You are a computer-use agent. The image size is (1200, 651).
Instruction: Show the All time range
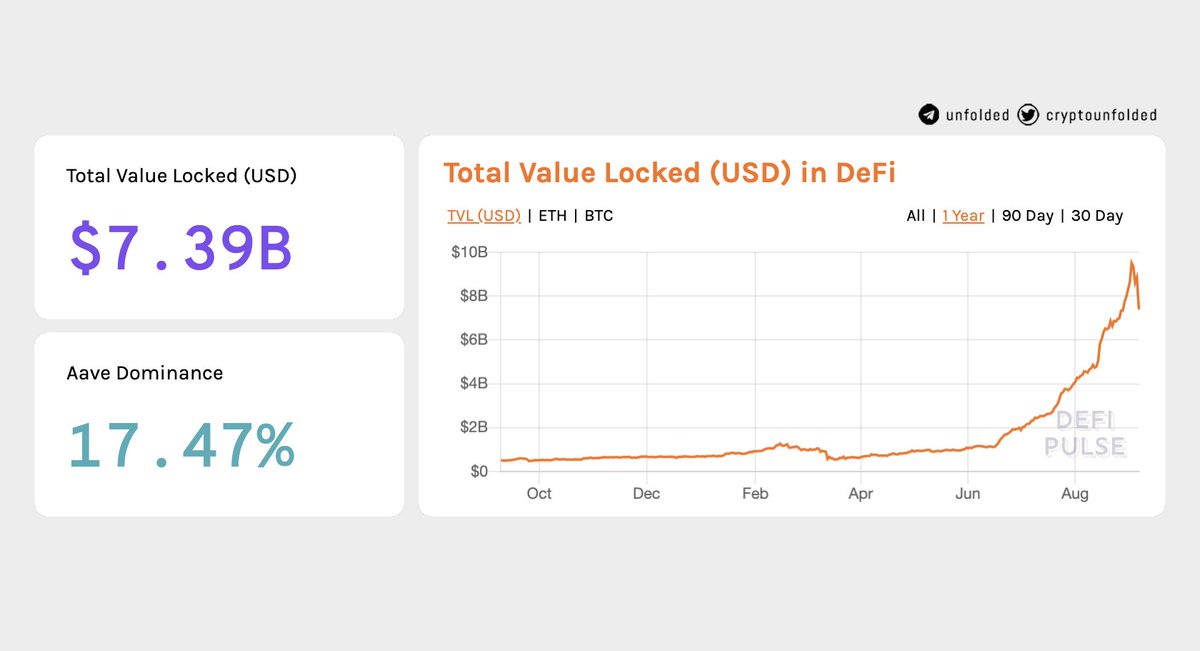[916, 216]
